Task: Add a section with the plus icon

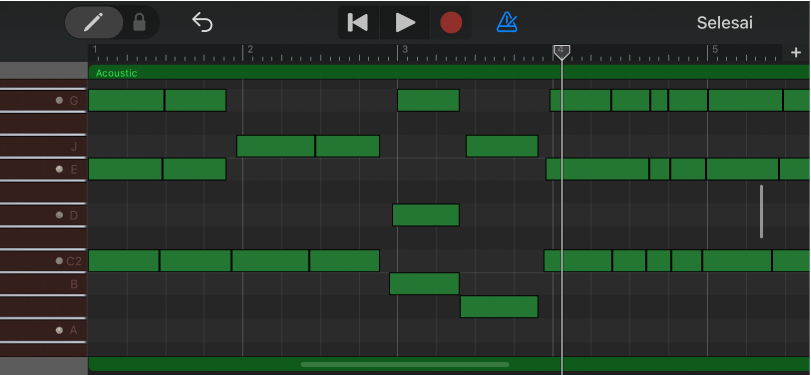Action: [x=795, y=52]
